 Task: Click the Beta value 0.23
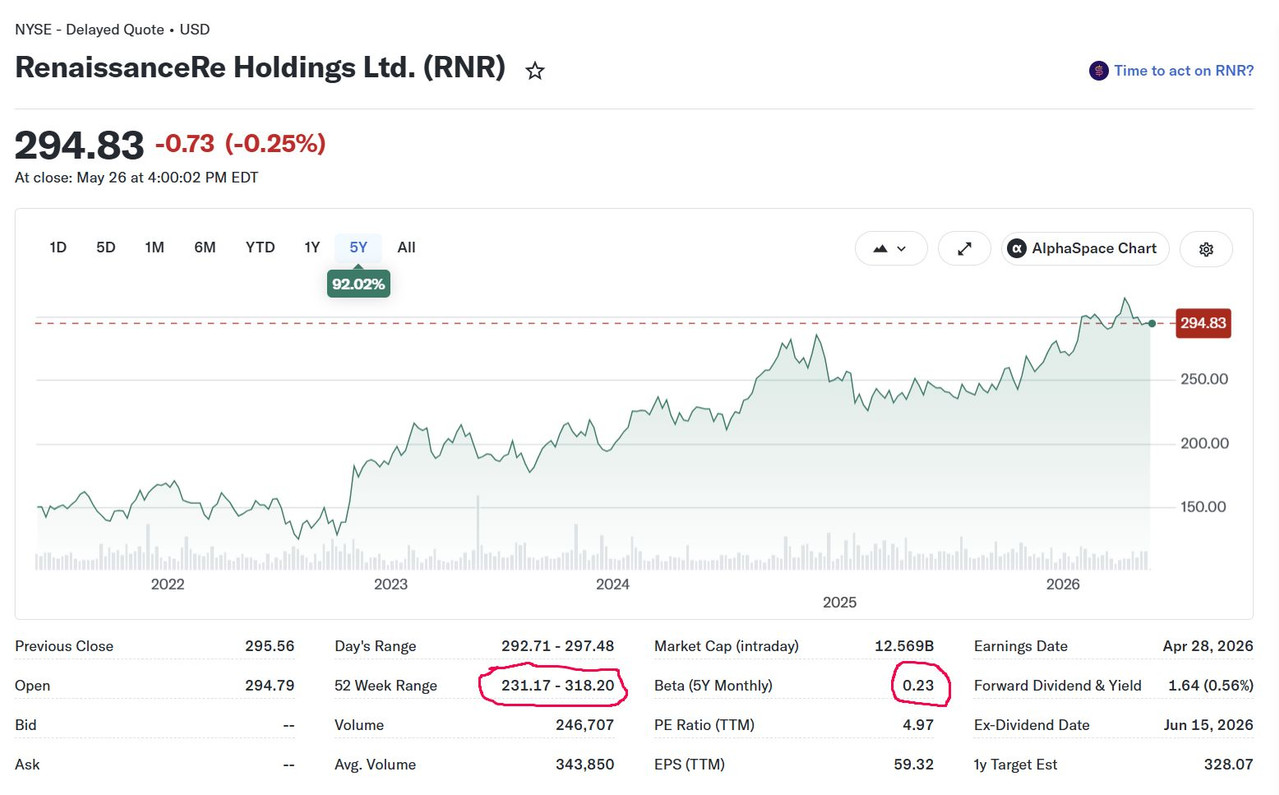pyautogui.click(x=918, y=686)
